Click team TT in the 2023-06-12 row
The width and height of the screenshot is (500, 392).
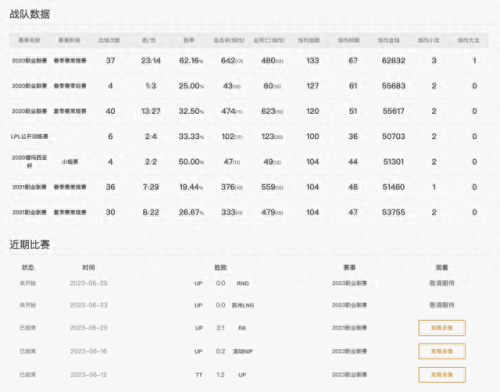click(199, 375)
